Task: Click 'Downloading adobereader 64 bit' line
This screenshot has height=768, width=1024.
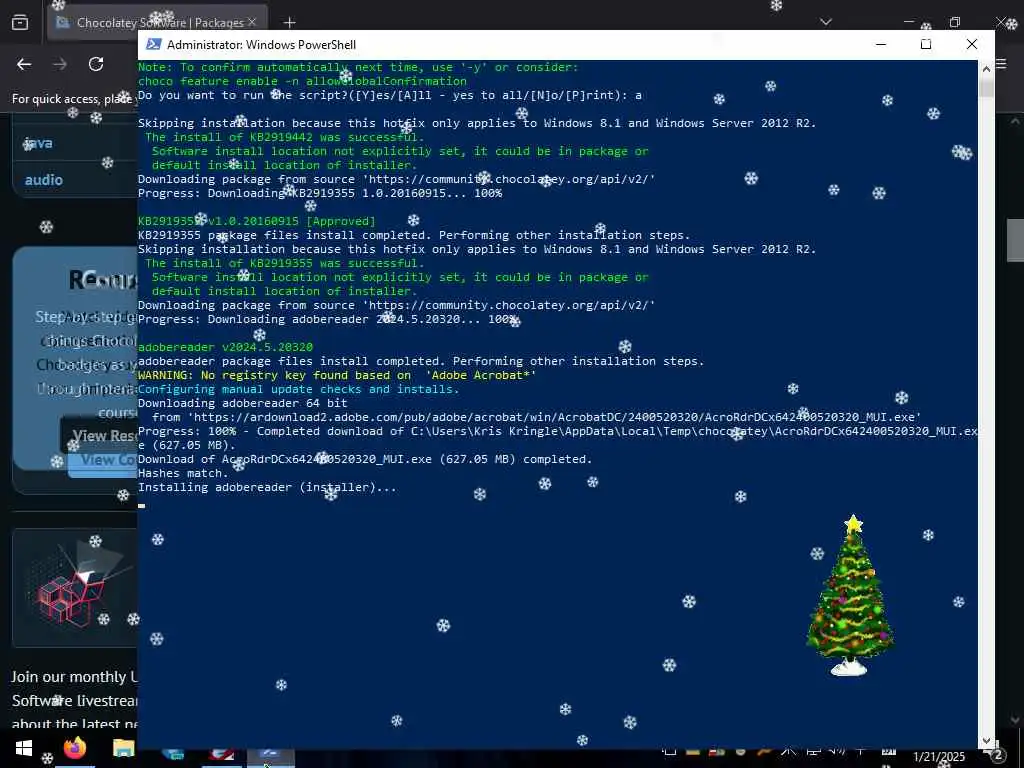Action: [242, 403]
